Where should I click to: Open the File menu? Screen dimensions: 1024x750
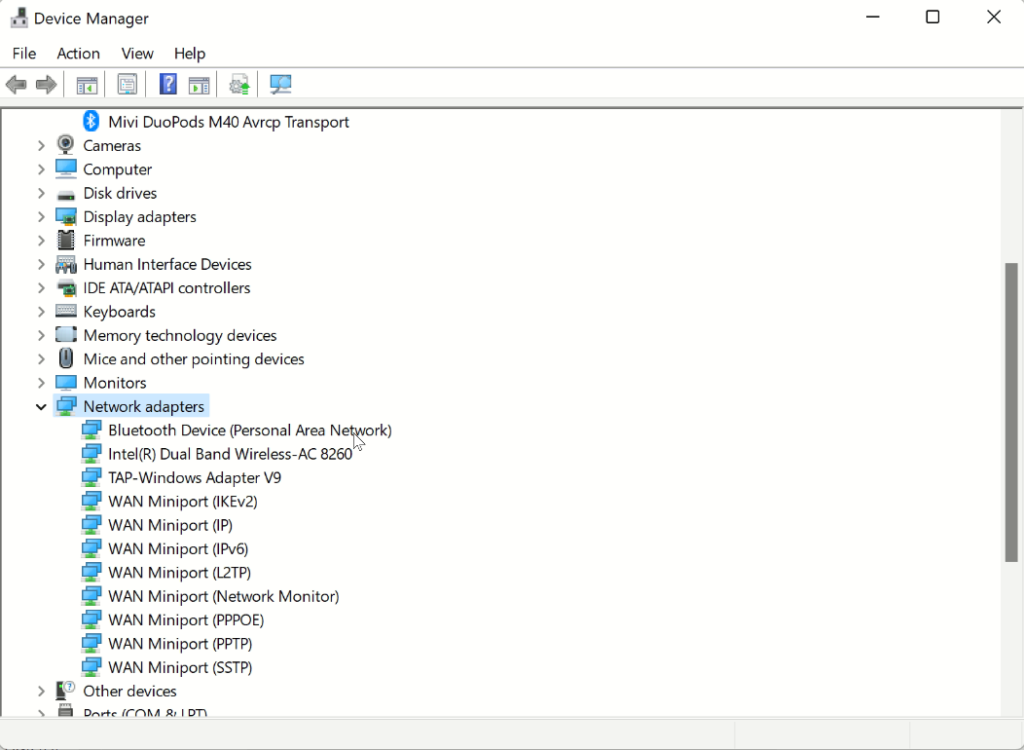point(24,54)
